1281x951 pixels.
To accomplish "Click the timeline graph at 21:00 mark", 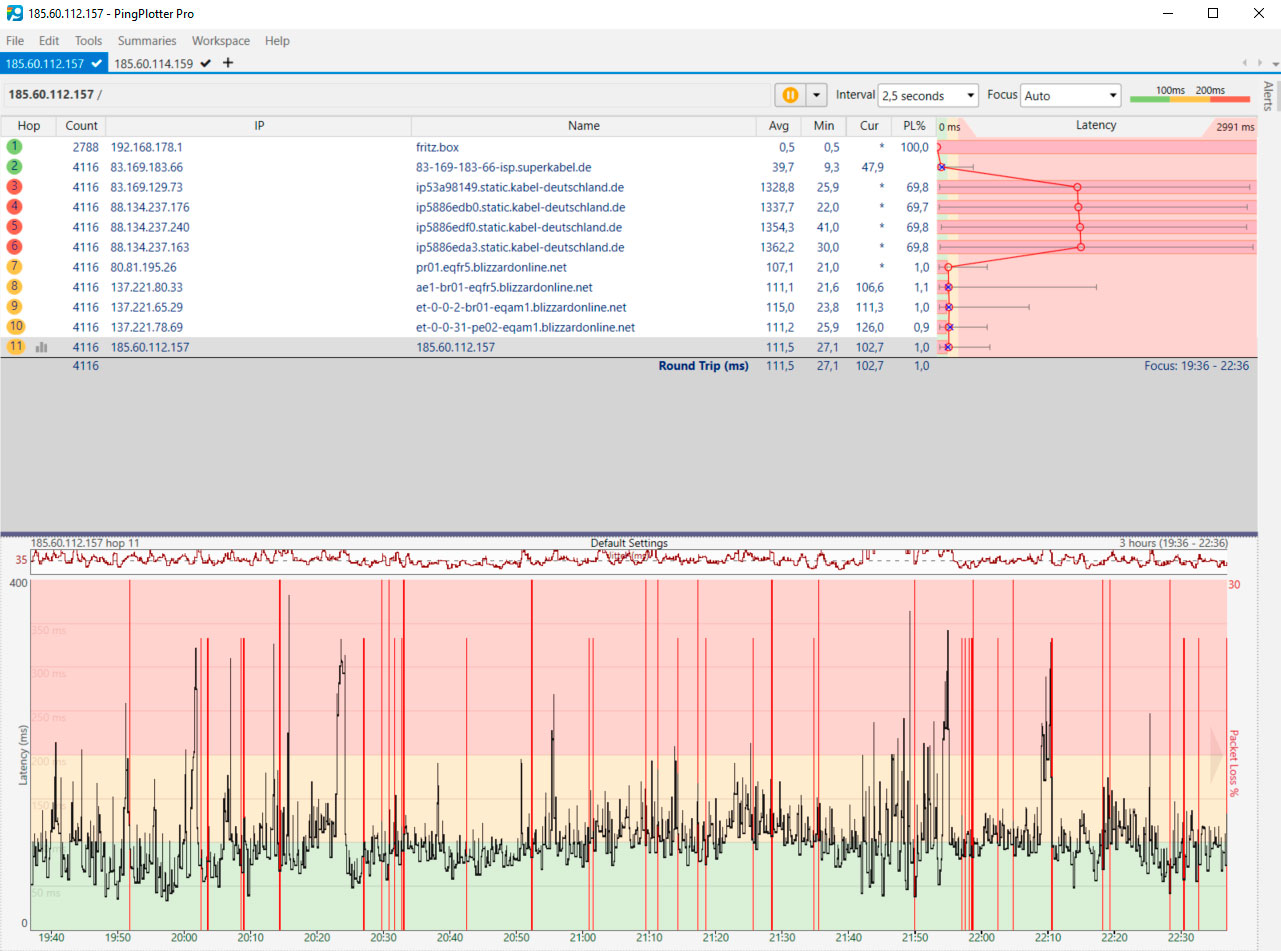I will point(581,755).
